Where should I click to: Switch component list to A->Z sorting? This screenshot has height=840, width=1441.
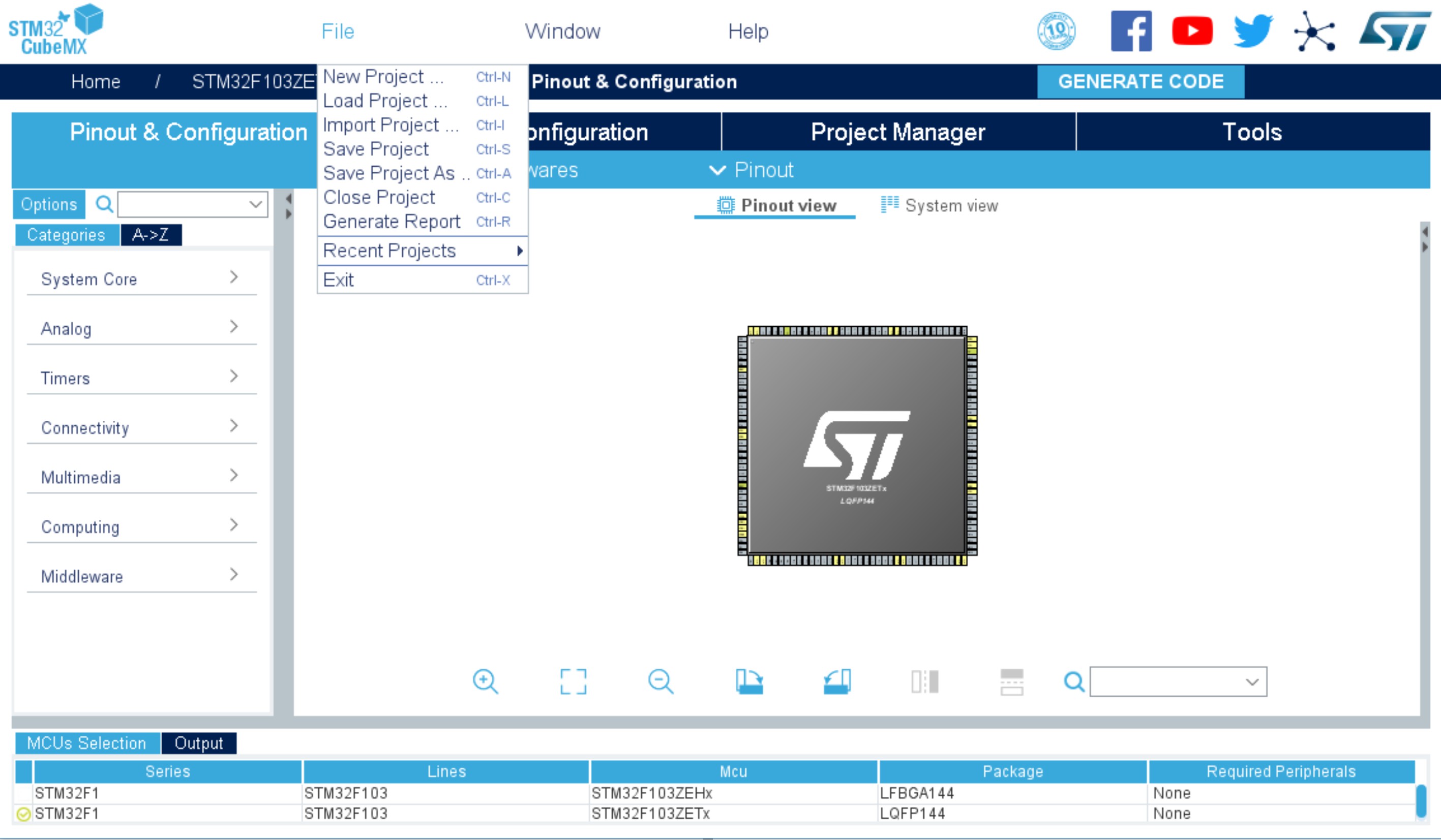151,234
